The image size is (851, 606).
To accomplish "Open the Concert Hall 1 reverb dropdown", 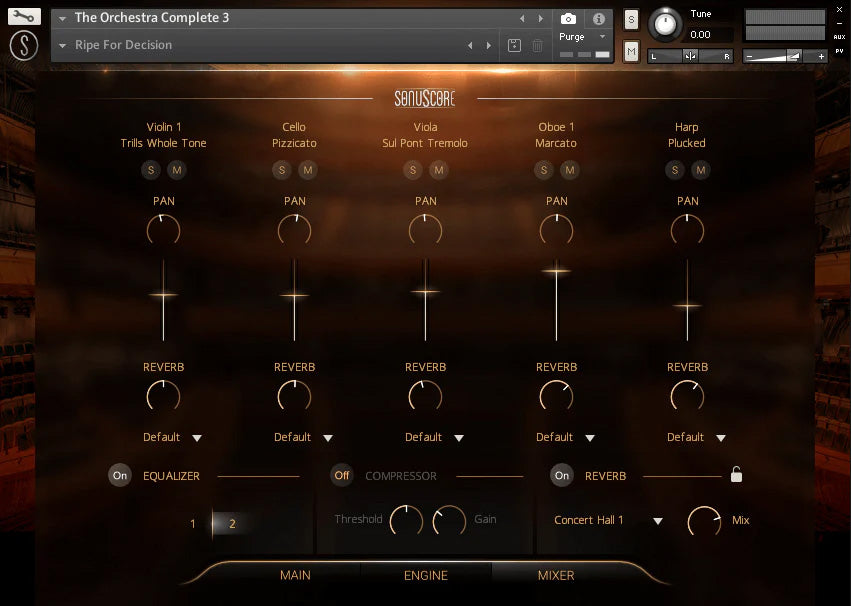I will [x=608, y=520].
